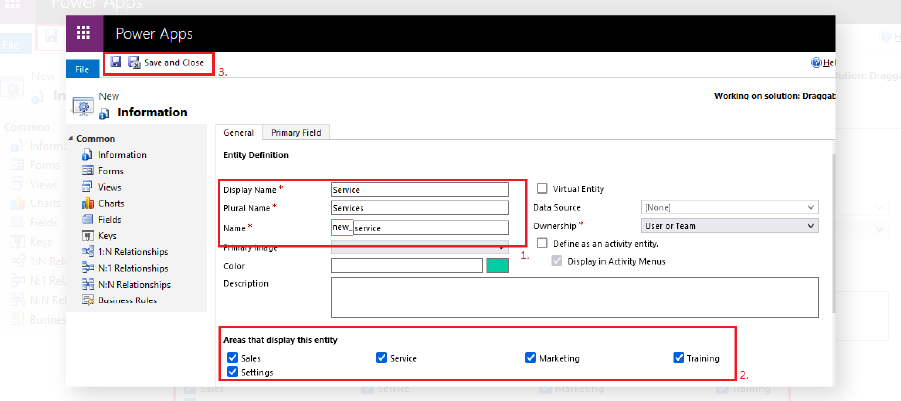This screenshot has height=401, width=901.
Task: Open N:N Relationships item
Action: click(134, 284)
